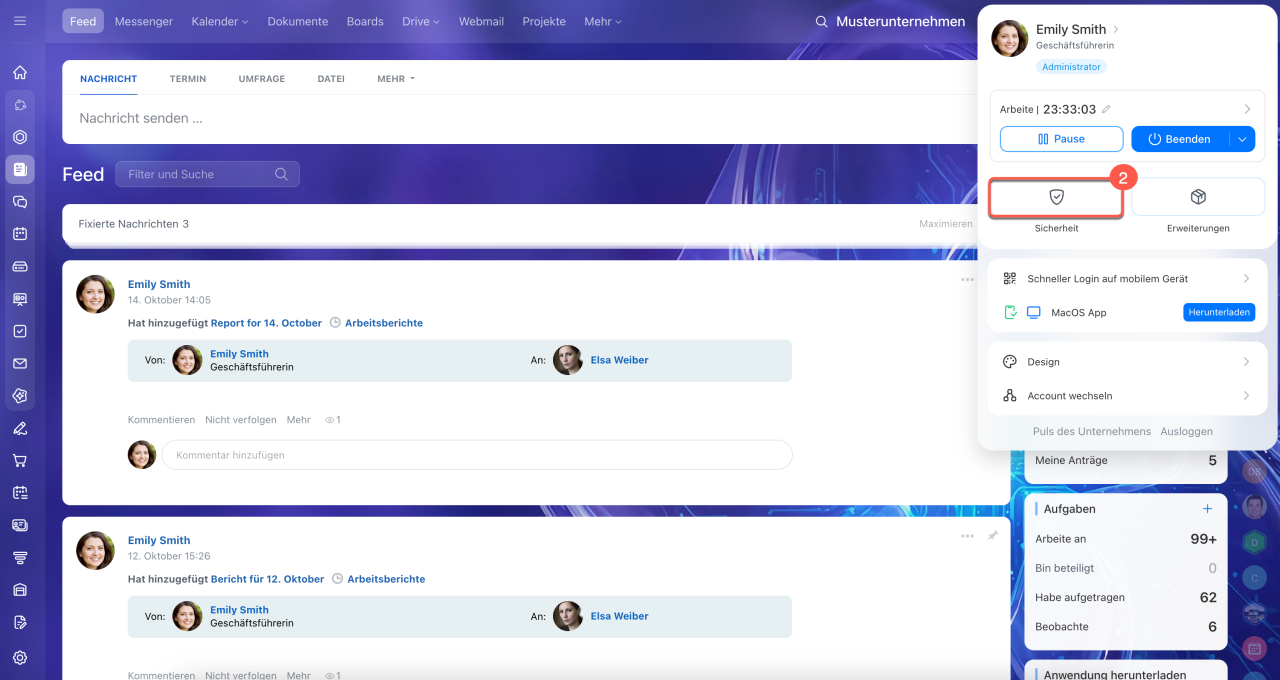Click the search magnifier beside Musterunternehmen
1280x680 pixels.
coord(821,21)
